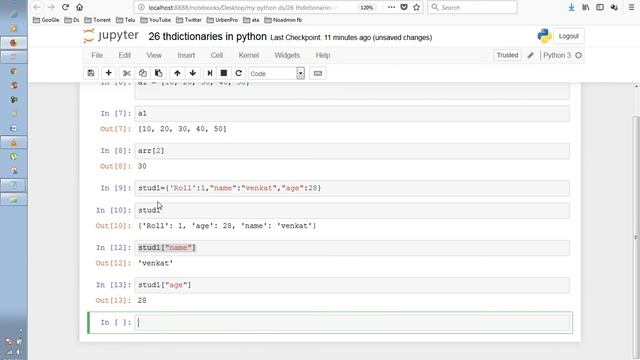The image size is (640, 360).
Task: Open the Twitter bookmark folder
Action: pyautogui.click(x=189, y=20)
